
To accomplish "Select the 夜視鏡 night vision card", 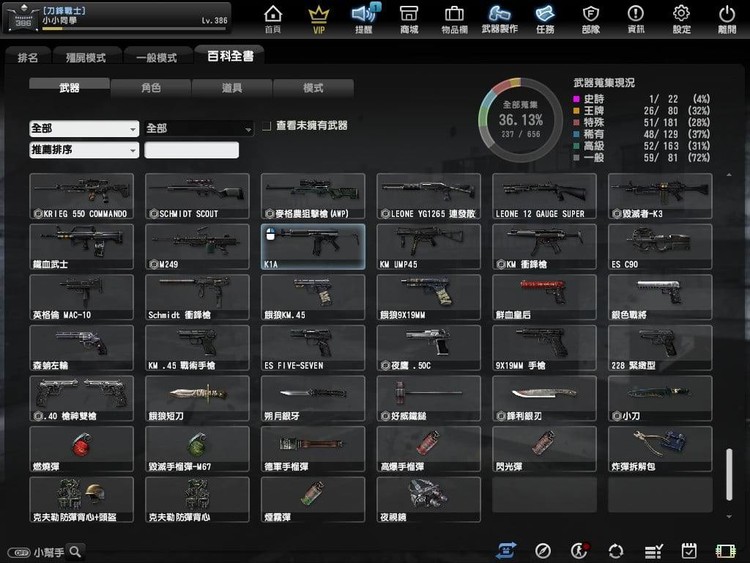I will pos(429,499).
